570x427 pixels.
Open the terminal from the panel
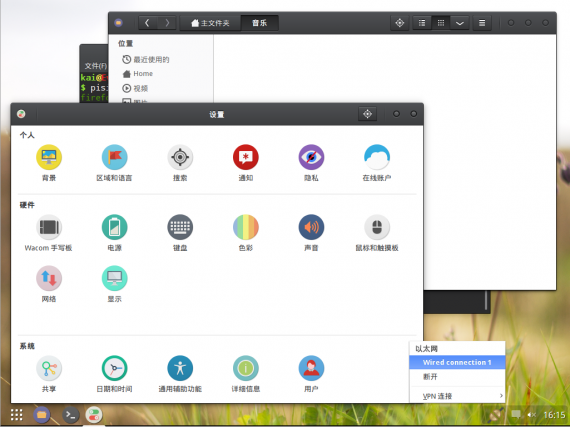pyautogui.click(x=71, y=415)
